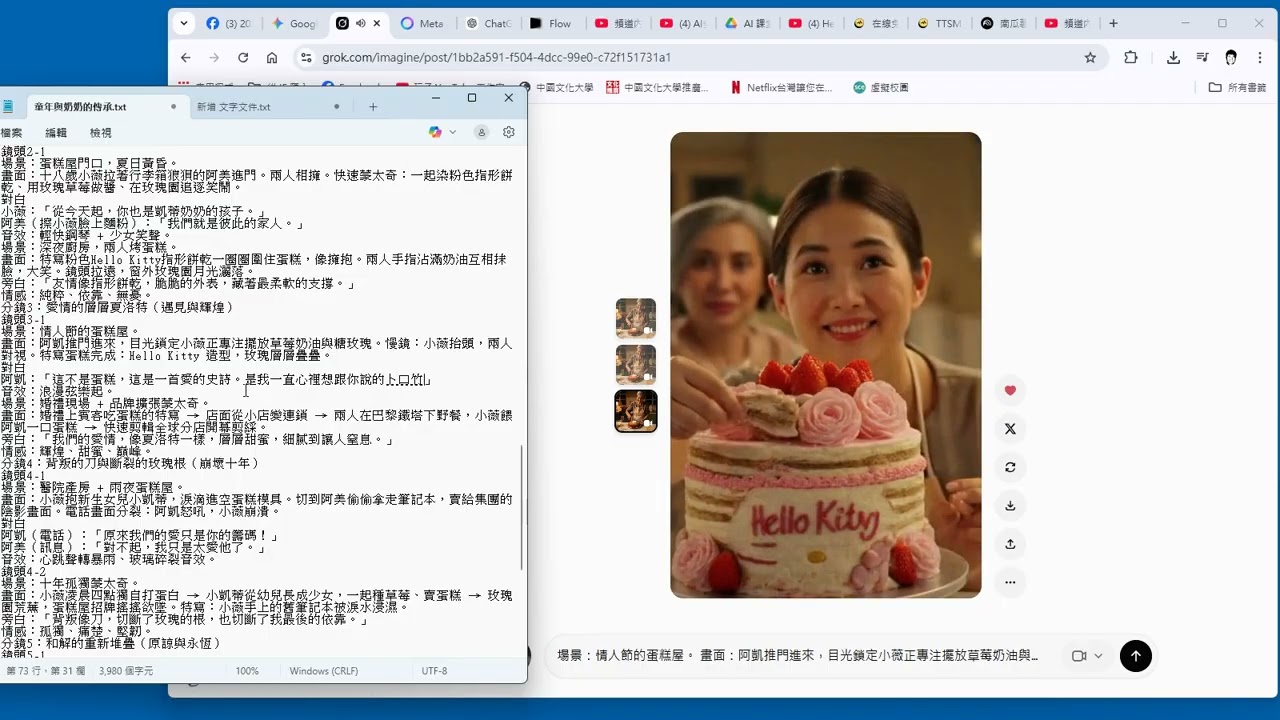Expand the Copilot dropdown arrow in Notepad
1280x720 pixels.
click(452, 132)
